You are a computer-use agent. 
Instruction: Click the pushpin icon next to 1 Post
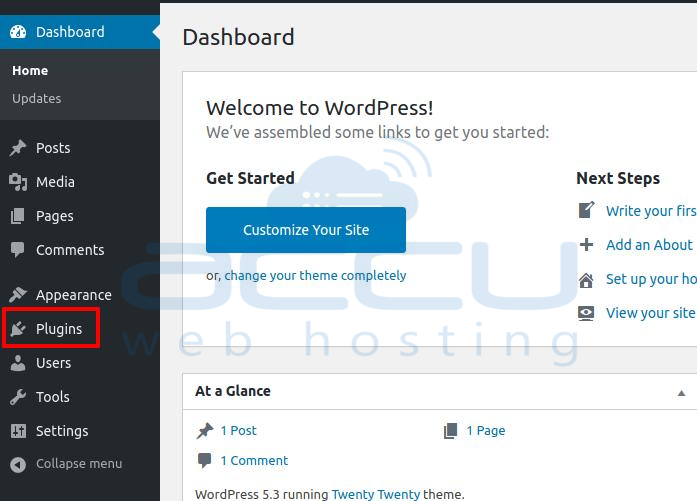205,430
